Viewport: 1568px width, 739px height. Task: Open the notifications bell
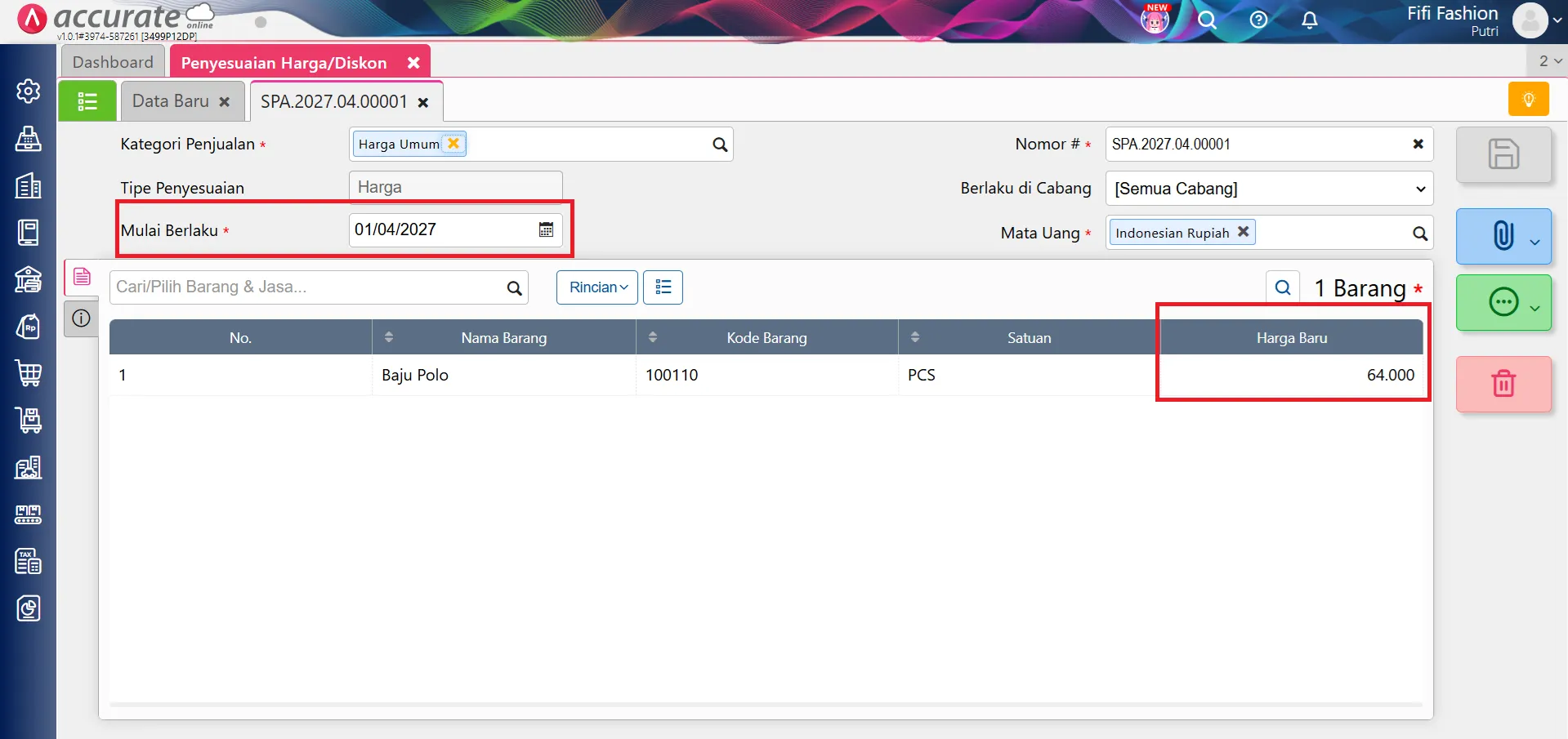tap(1309, 20)
